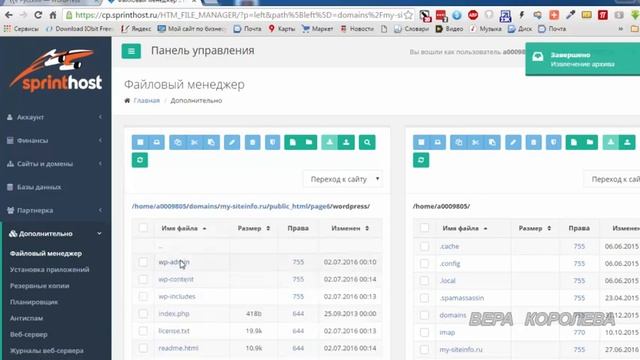Click the pencil rename icon in left panel toolbar
Viewport: 640px width, 360px height.
click(232, 142)
